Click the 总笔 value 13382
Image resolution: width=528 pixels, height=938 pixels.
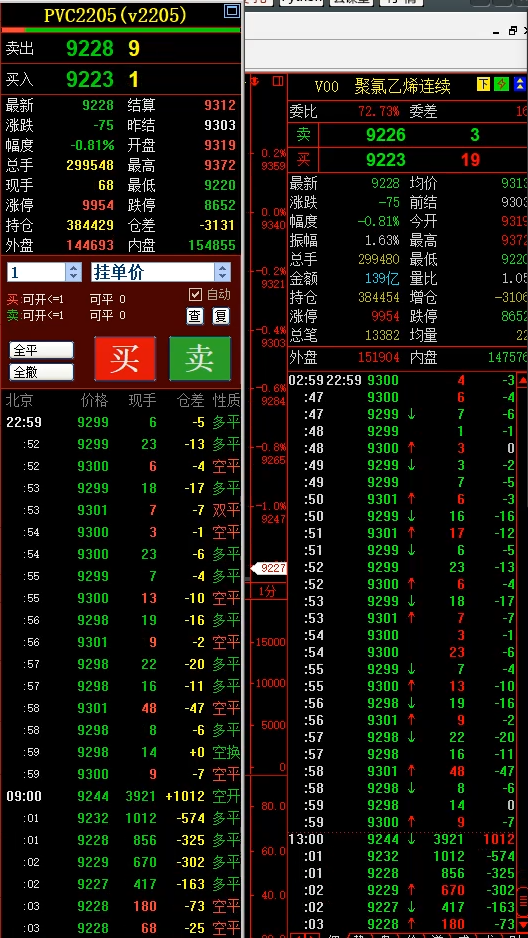pos(383,334)
